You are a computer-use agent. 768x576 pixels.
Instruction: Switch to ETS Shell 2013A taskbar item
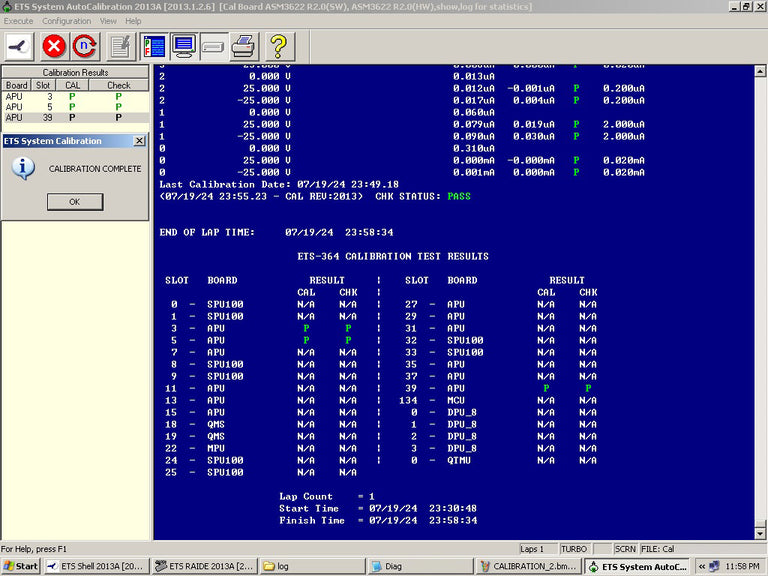pos(96,566)
